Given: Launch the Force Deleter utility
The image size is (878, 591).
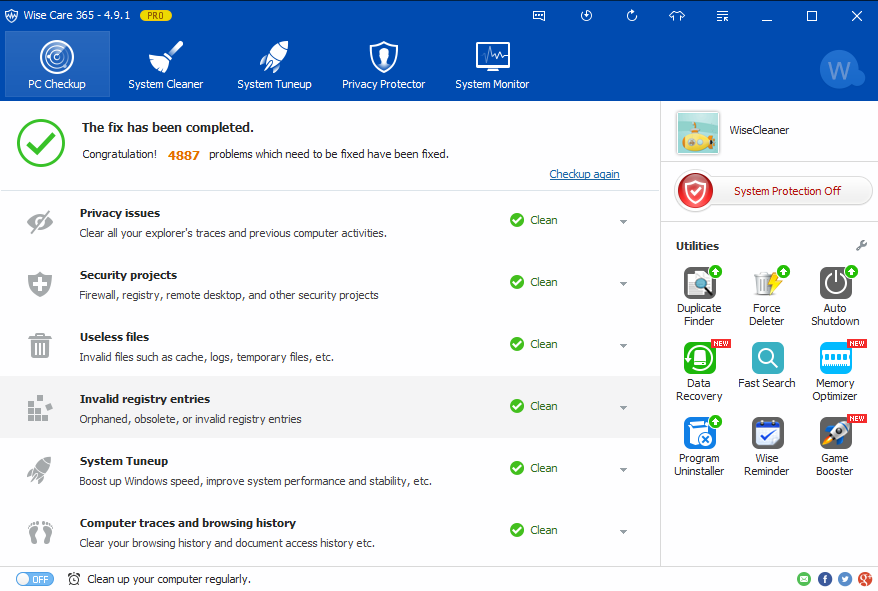Looking at the screenshot, I should [767, 284].
